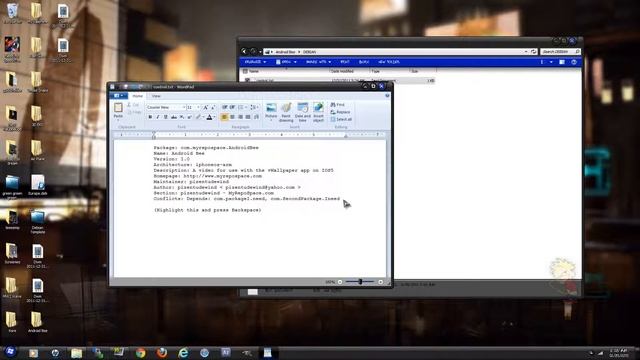
Task: Click Cut in the Clipboard group
Action: pos(133,105)
